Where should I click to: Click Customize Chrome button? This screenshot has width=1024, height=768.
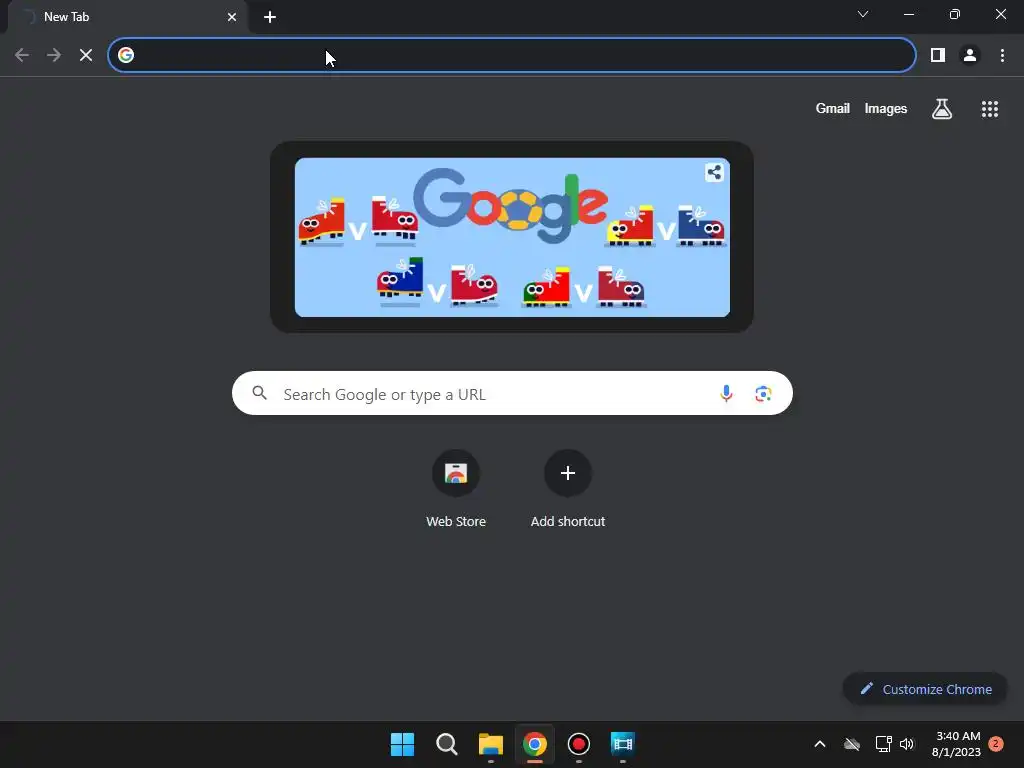[925, 689]
